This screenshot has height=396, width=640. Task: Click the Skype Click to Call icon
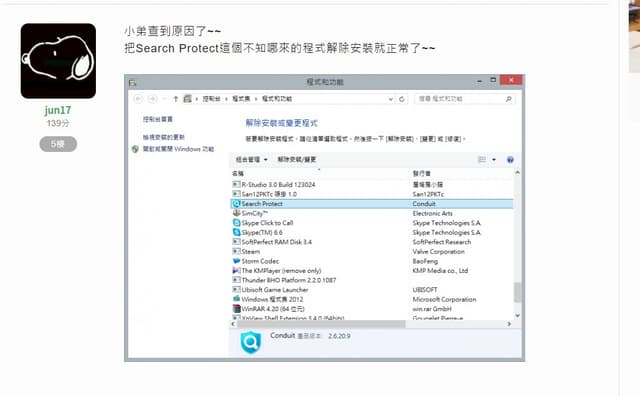coord(236,223)
